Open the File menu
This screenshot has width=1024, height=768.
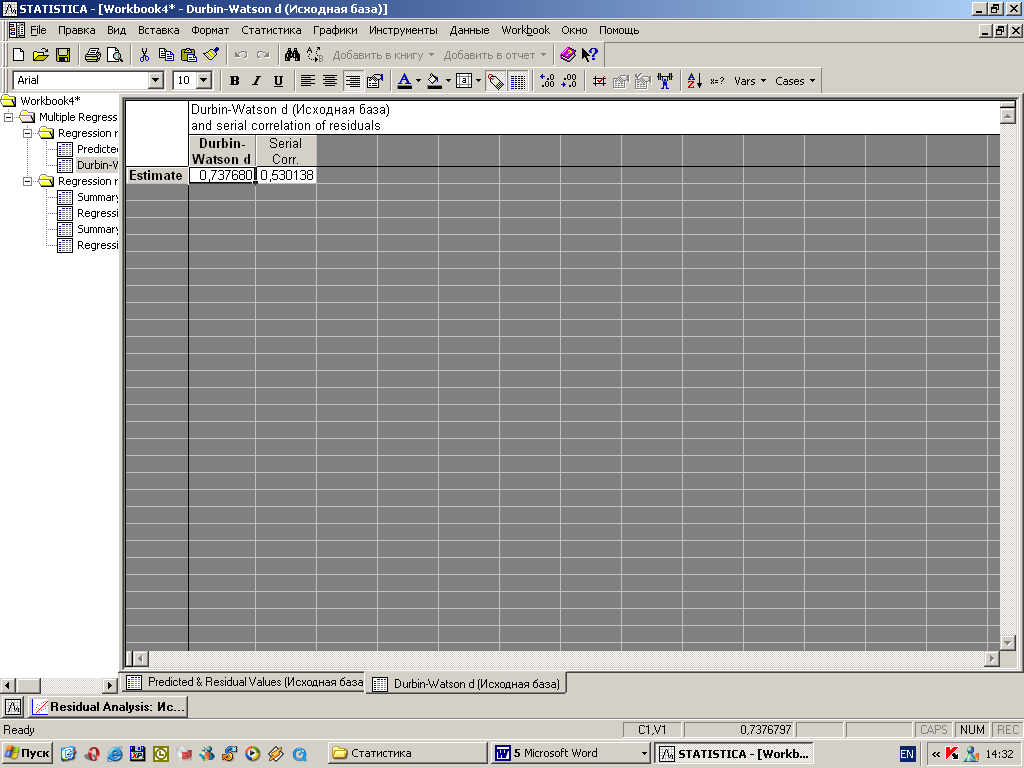(x=39, y=30)
